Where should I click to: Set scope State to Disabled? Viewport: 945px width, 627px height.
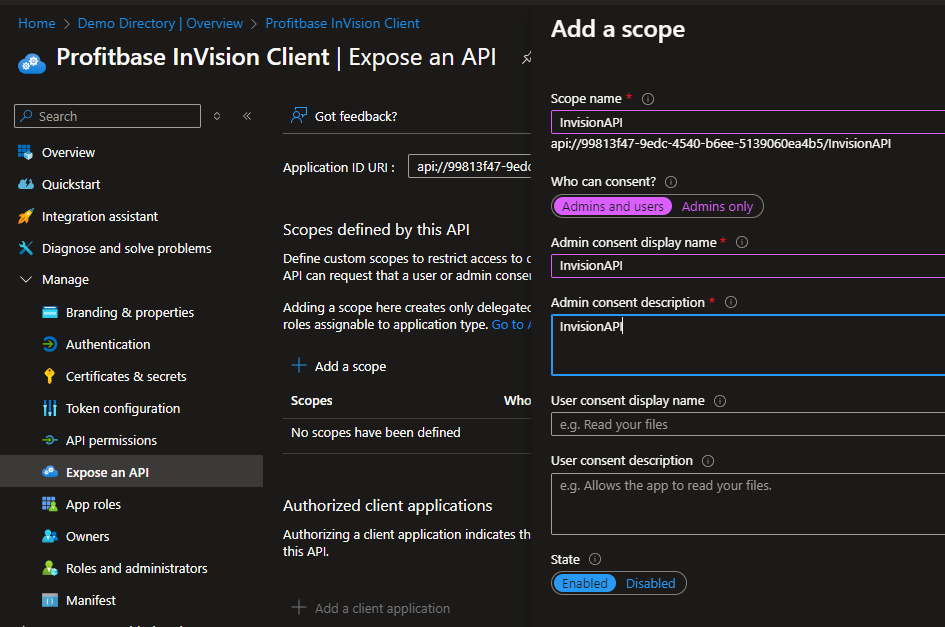coord(650,583)
